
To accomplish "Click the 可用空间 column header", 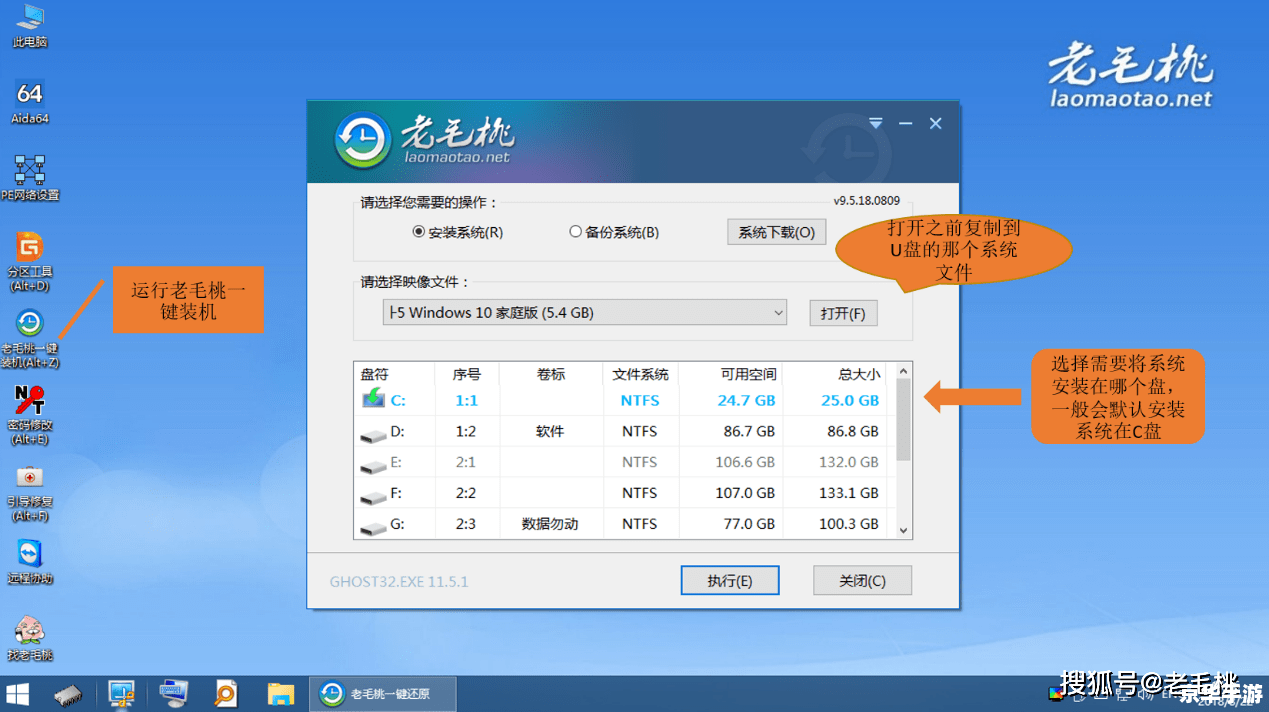I will click(731, 374).
